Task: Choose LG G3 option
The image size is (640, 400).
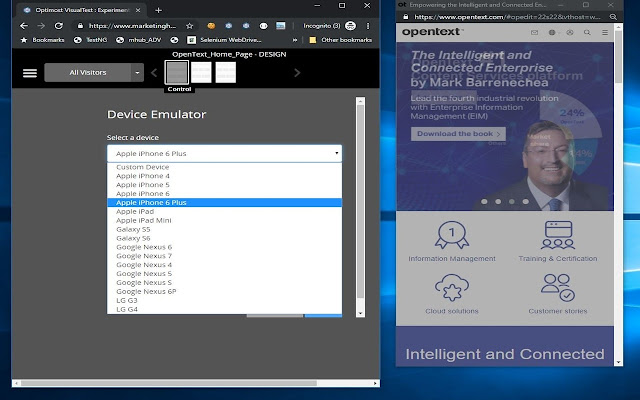Action: [224, 300]
